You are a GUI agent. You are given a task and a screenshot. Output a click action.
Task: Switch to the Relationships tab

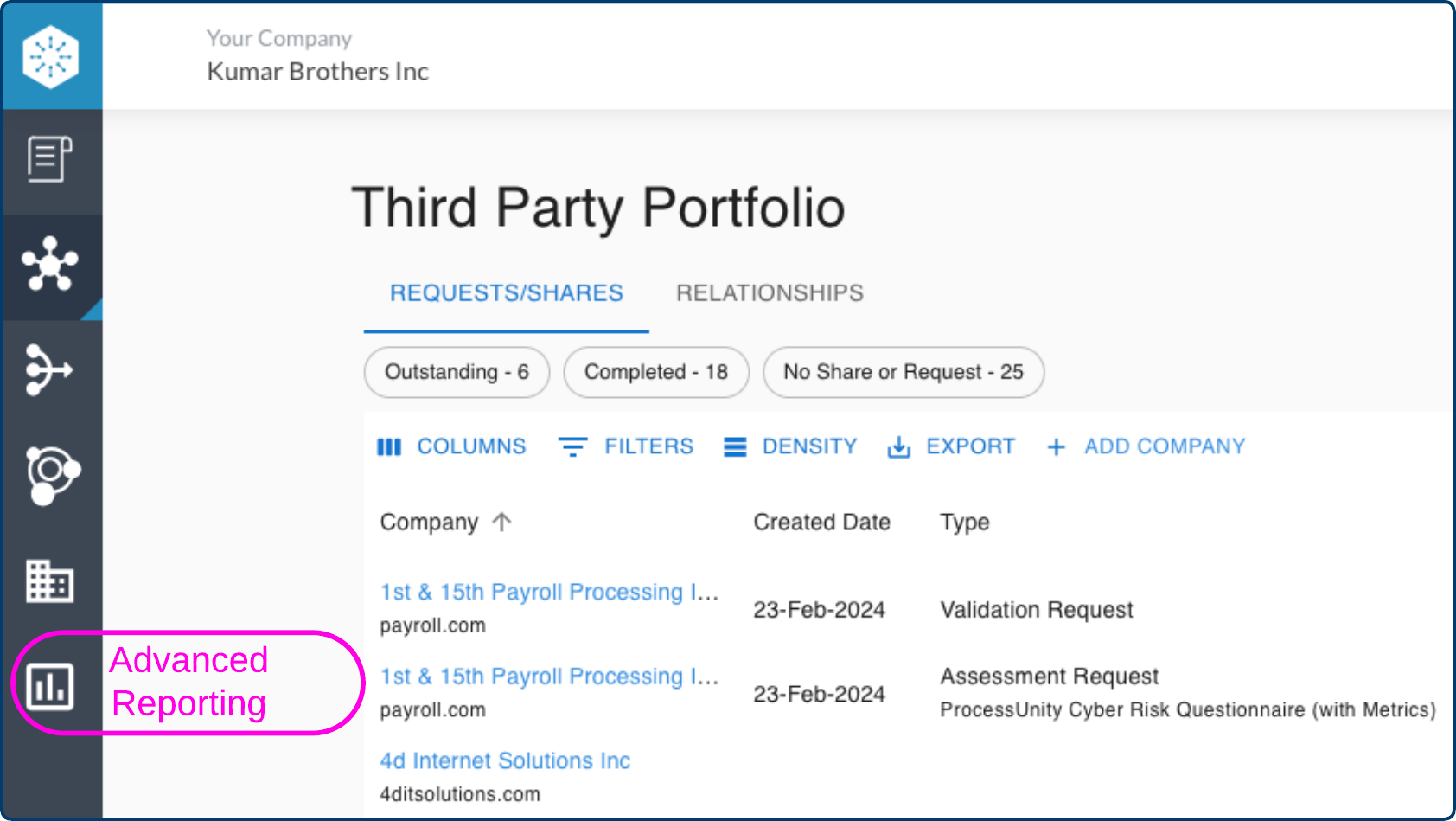[x=770, y=292]
